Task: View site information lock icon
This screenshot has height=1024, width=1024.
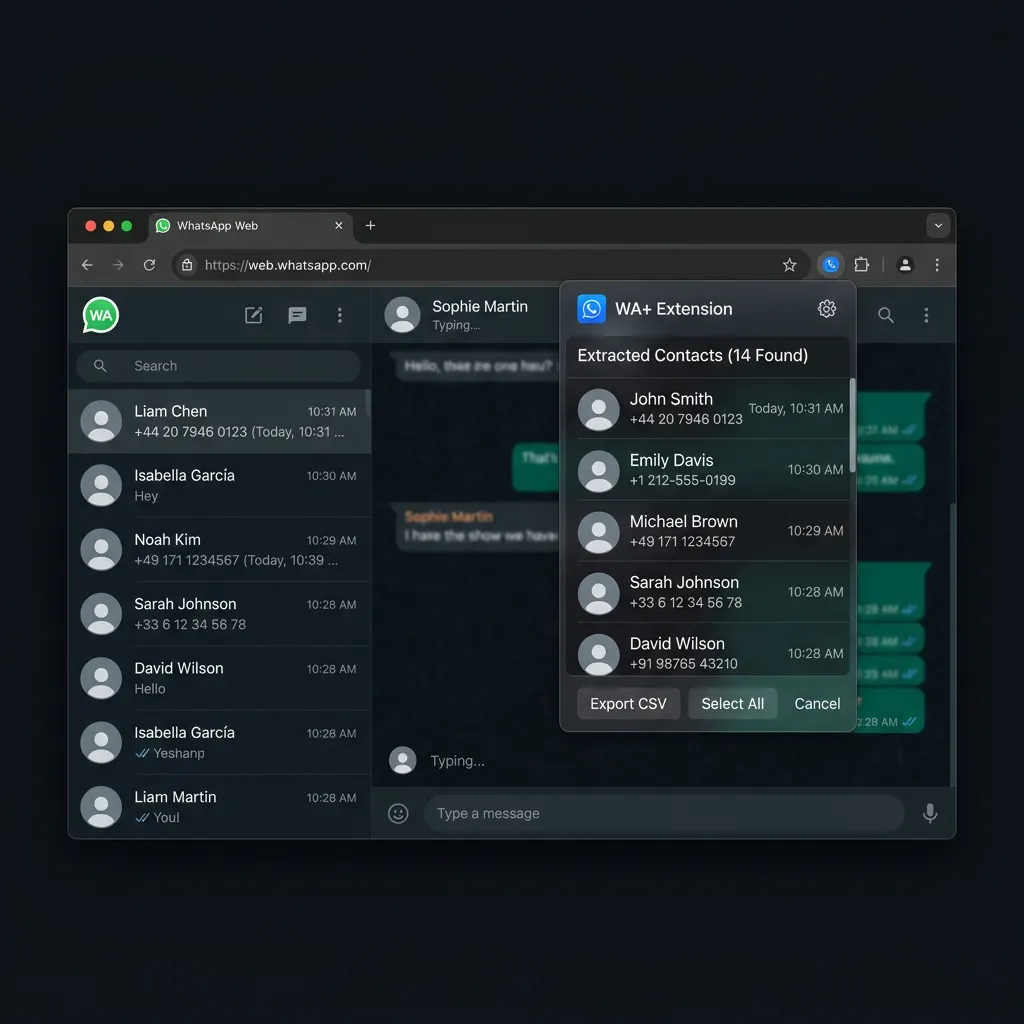Action: tap(187, 264)
